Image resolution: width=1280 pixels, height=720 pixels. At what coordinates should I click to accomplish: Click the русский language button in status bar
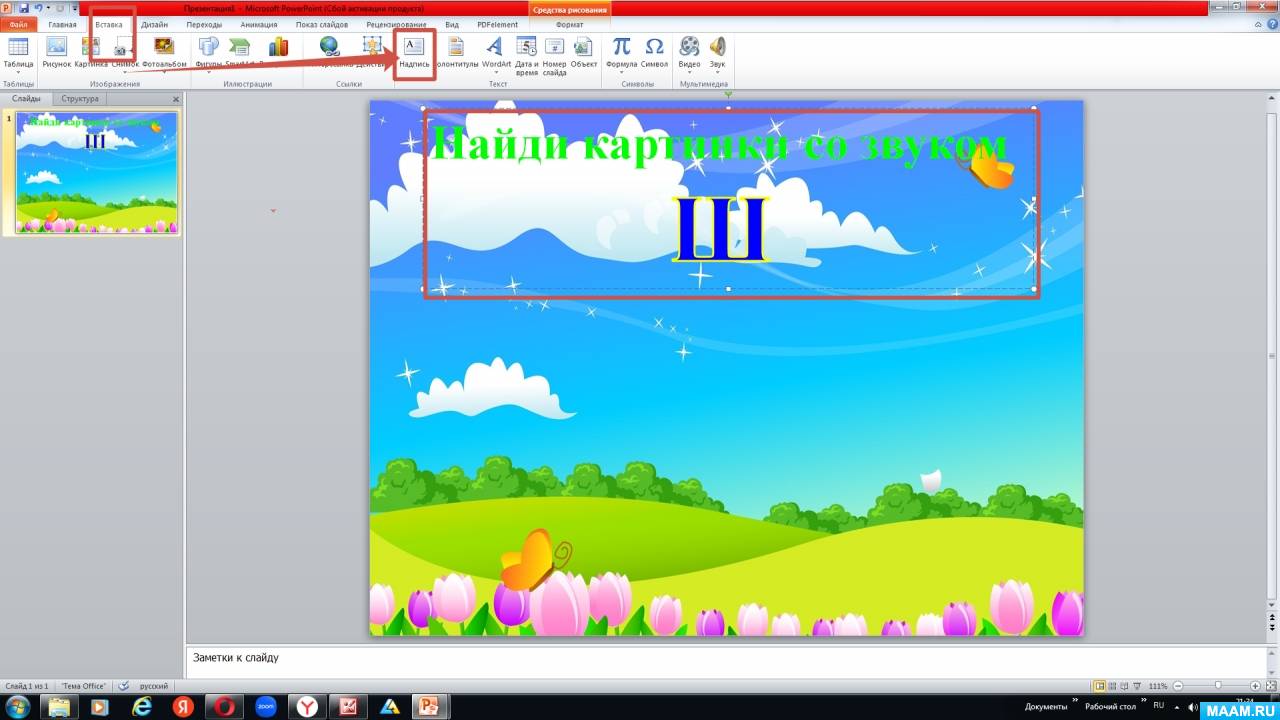(x=153, y=686)
